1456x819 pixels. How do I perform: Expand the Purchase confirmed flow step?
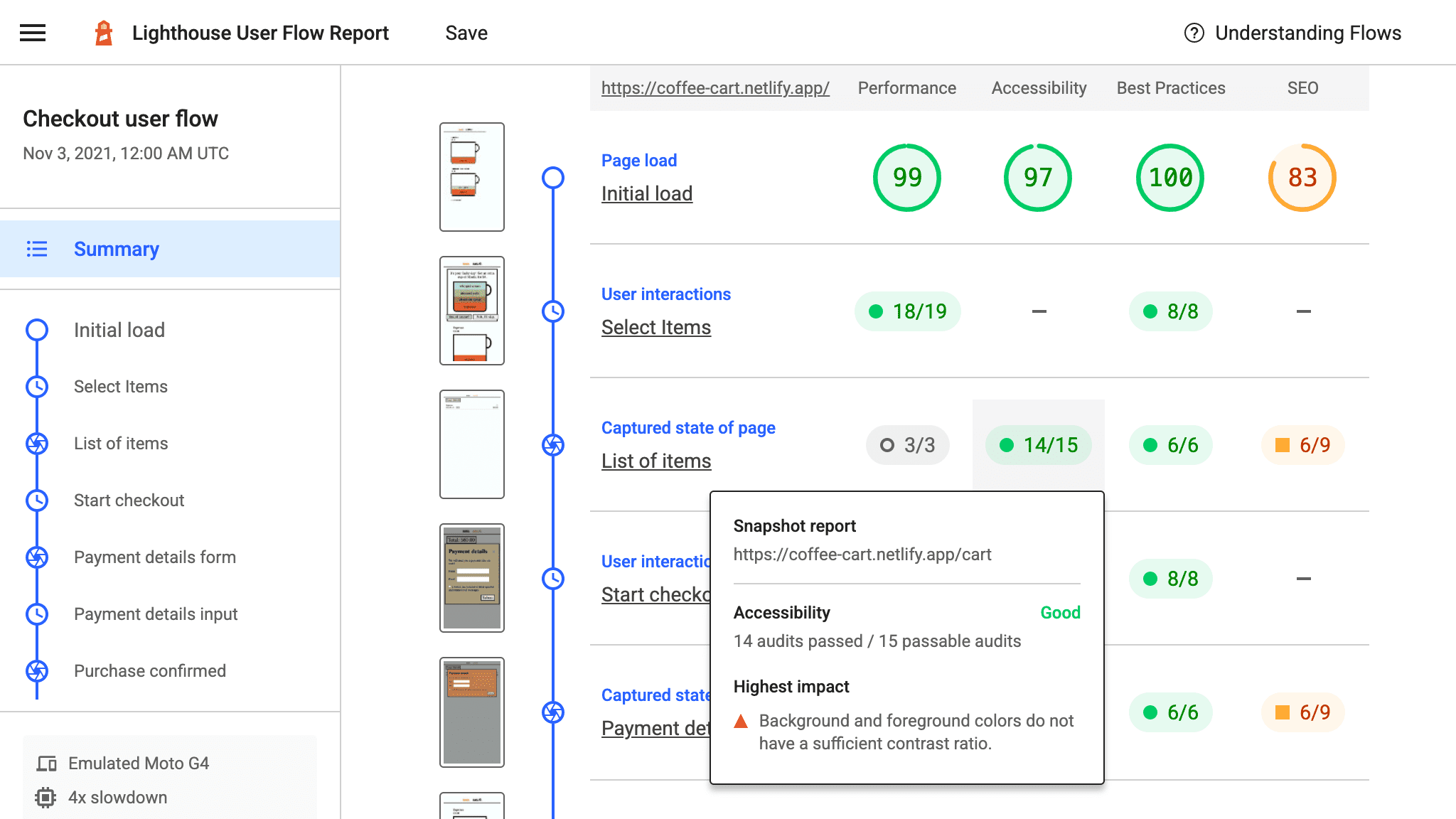pos(150,670)
